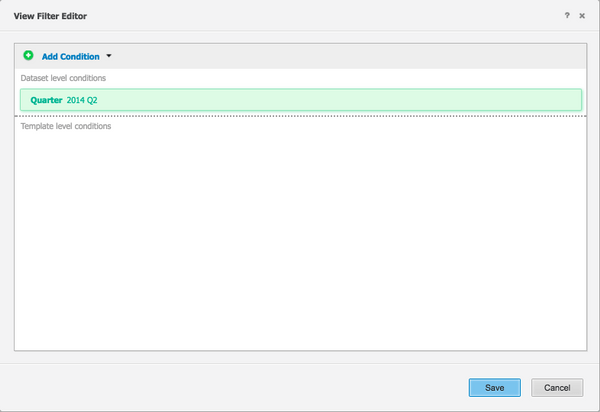Click the Add Condition link
The width and height of the screenshot is (600, 412).
coord(71,57)
